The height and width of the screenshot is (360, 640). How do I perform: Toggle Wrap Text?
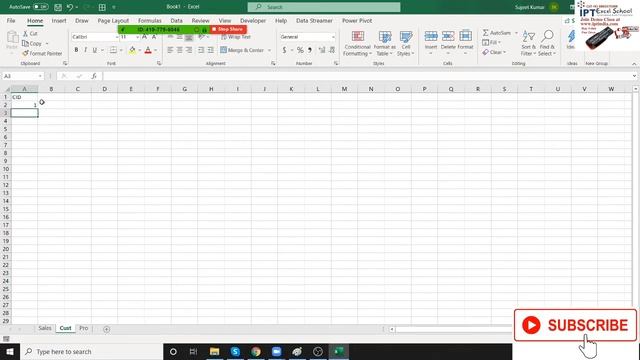tap(236, 37)
